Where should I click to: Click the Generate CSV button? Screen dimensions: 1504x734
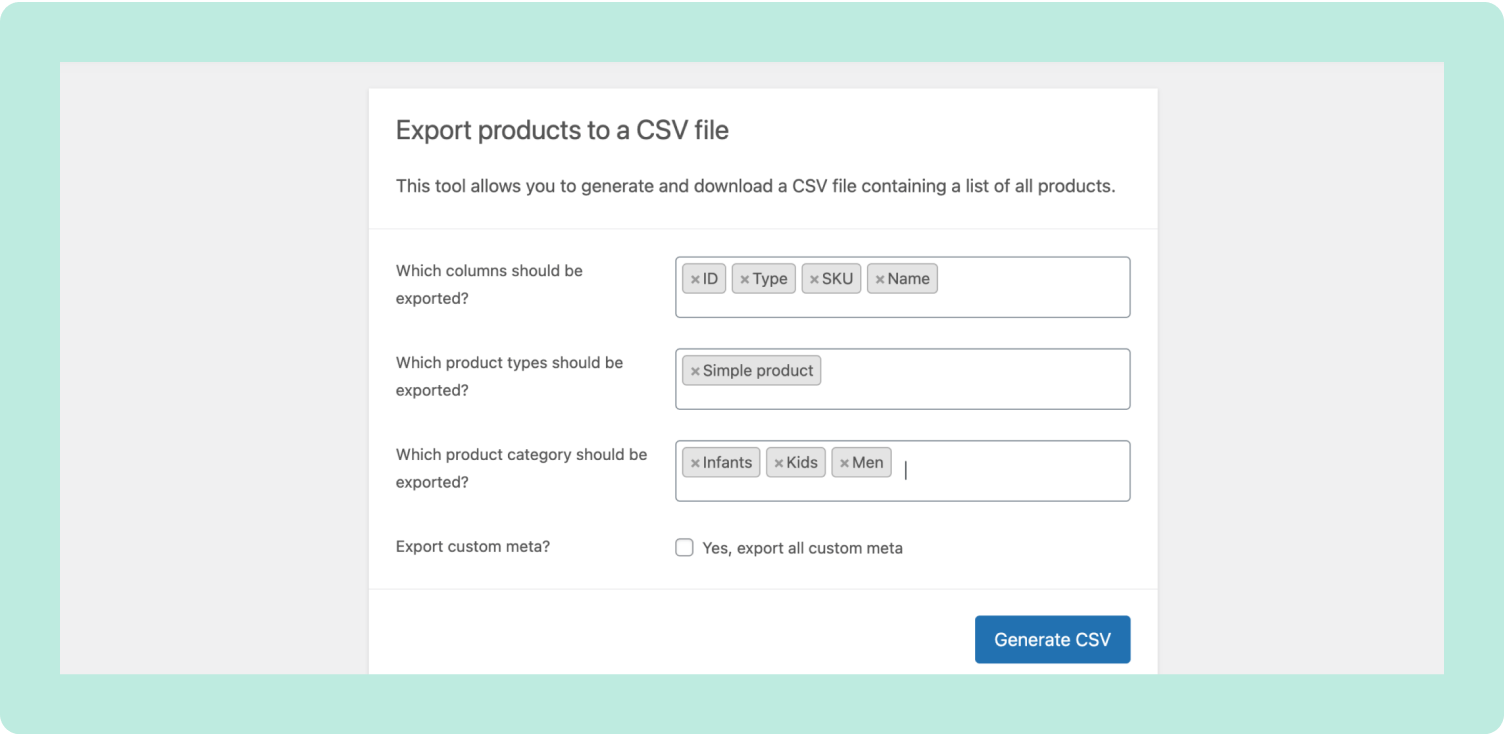pos(1052,639)
